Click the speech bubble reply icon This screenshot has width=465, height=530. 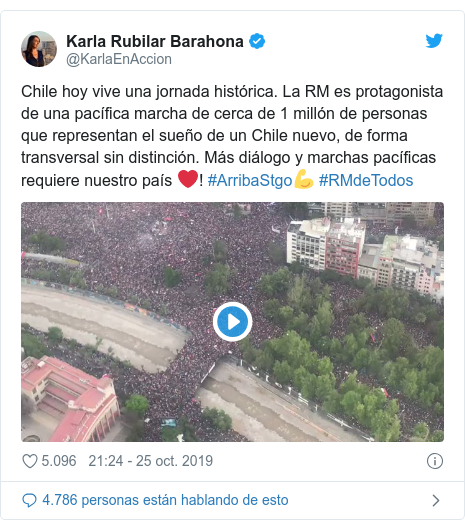click(29, 500)
